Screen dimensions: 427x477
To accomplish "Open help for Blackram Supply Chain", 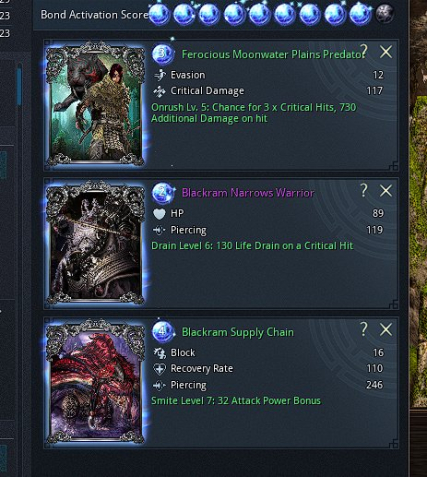I will [x=364, y=329].
